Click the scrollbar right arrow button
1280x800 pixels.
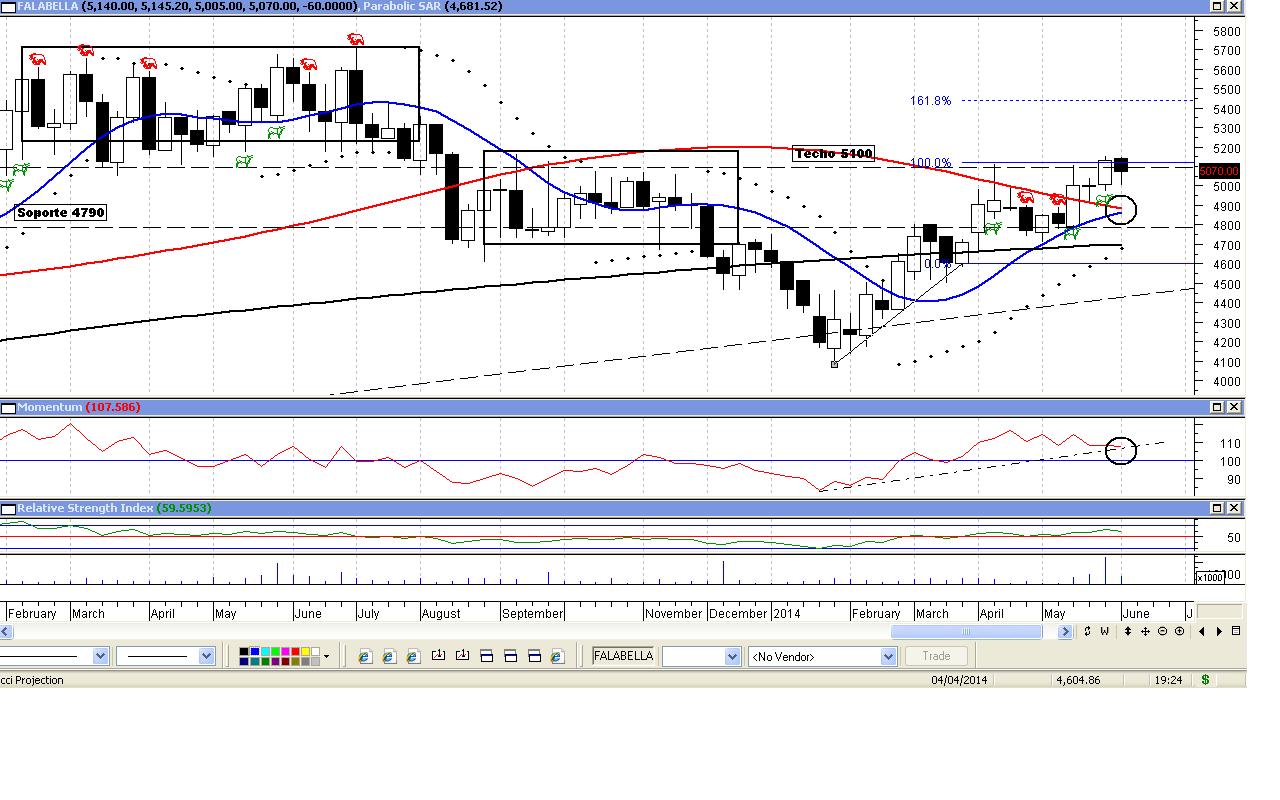click(x=1064, y=631)
